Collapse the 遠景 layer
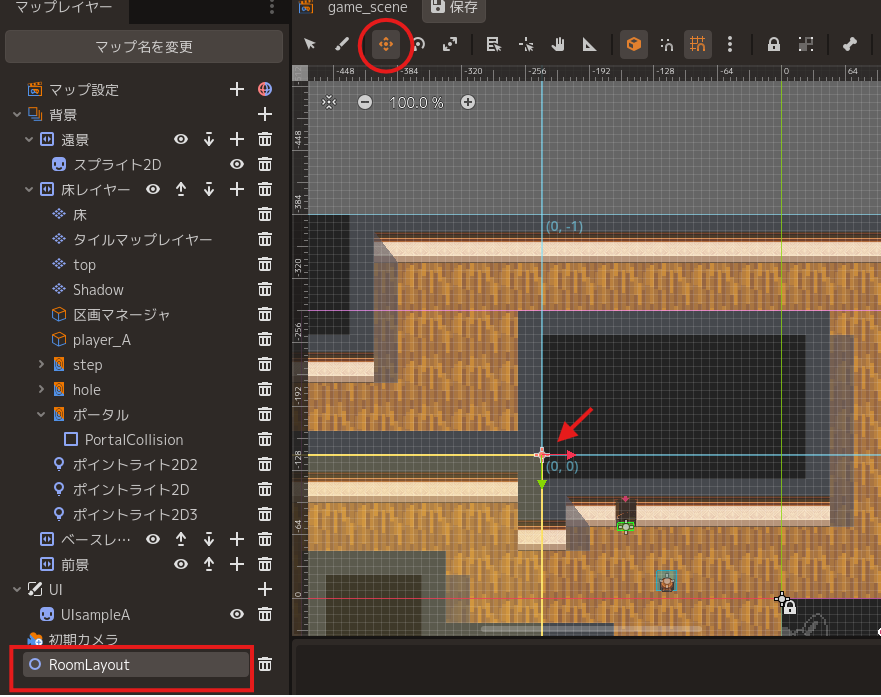 coord(29,139)
